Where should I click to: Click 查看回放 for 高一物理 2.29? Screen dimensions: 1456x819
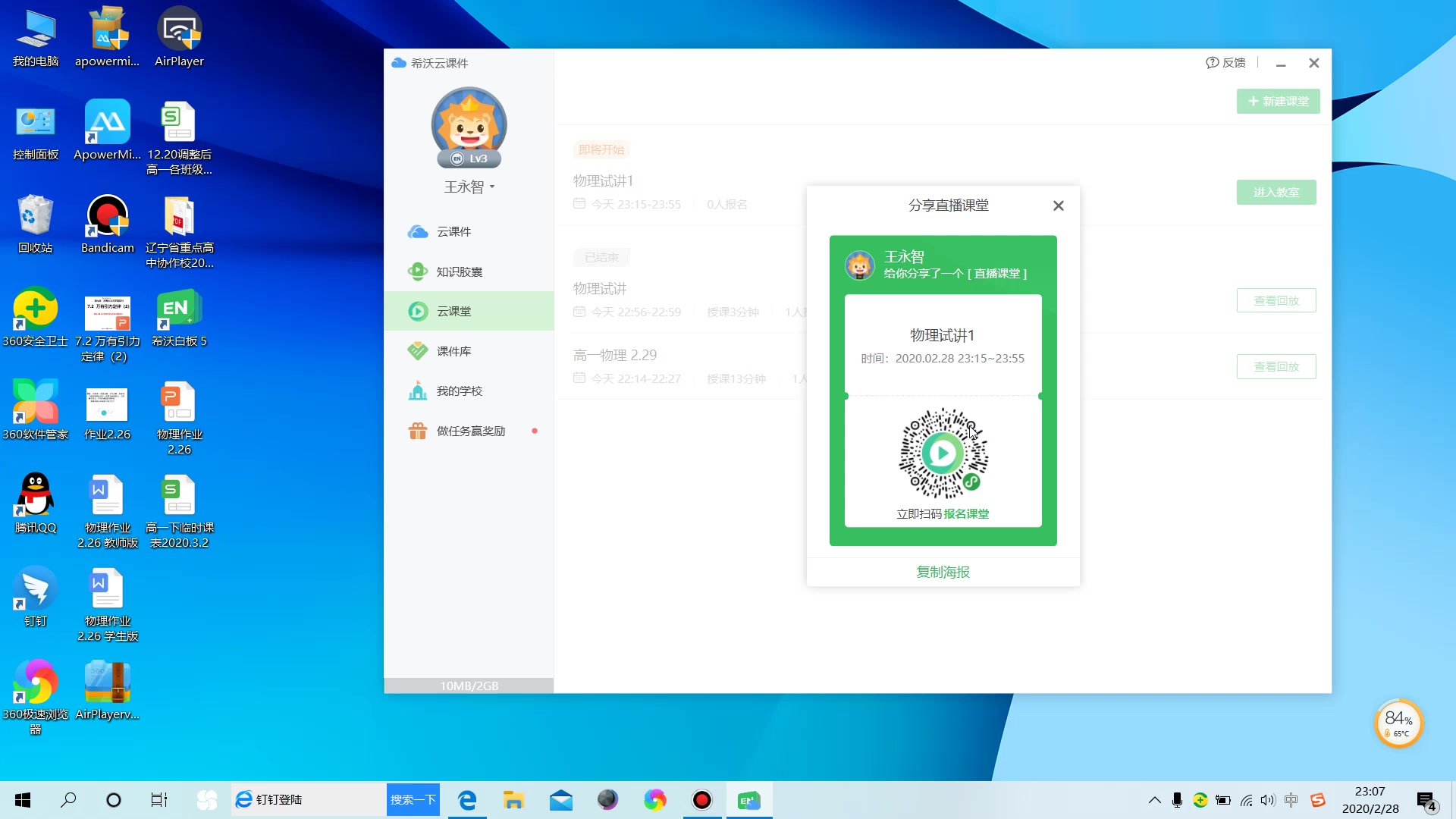coord(1276,366)
